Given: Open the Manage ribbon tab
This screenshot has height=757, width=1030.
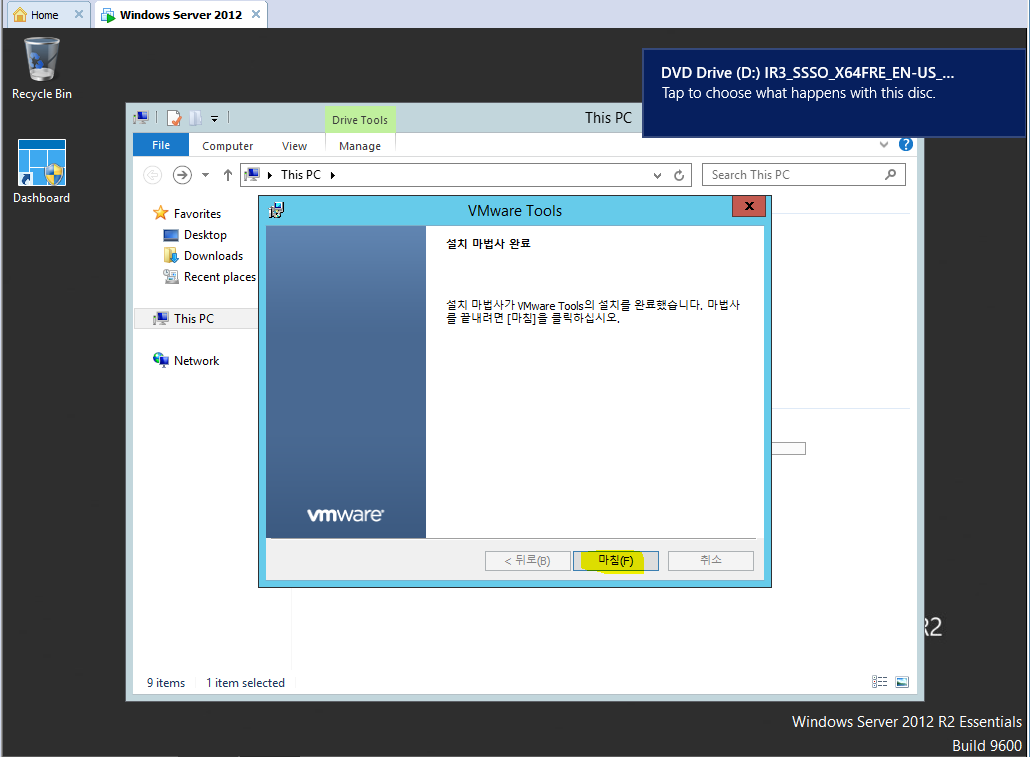Looking at the screenshot, I should 360,146.
